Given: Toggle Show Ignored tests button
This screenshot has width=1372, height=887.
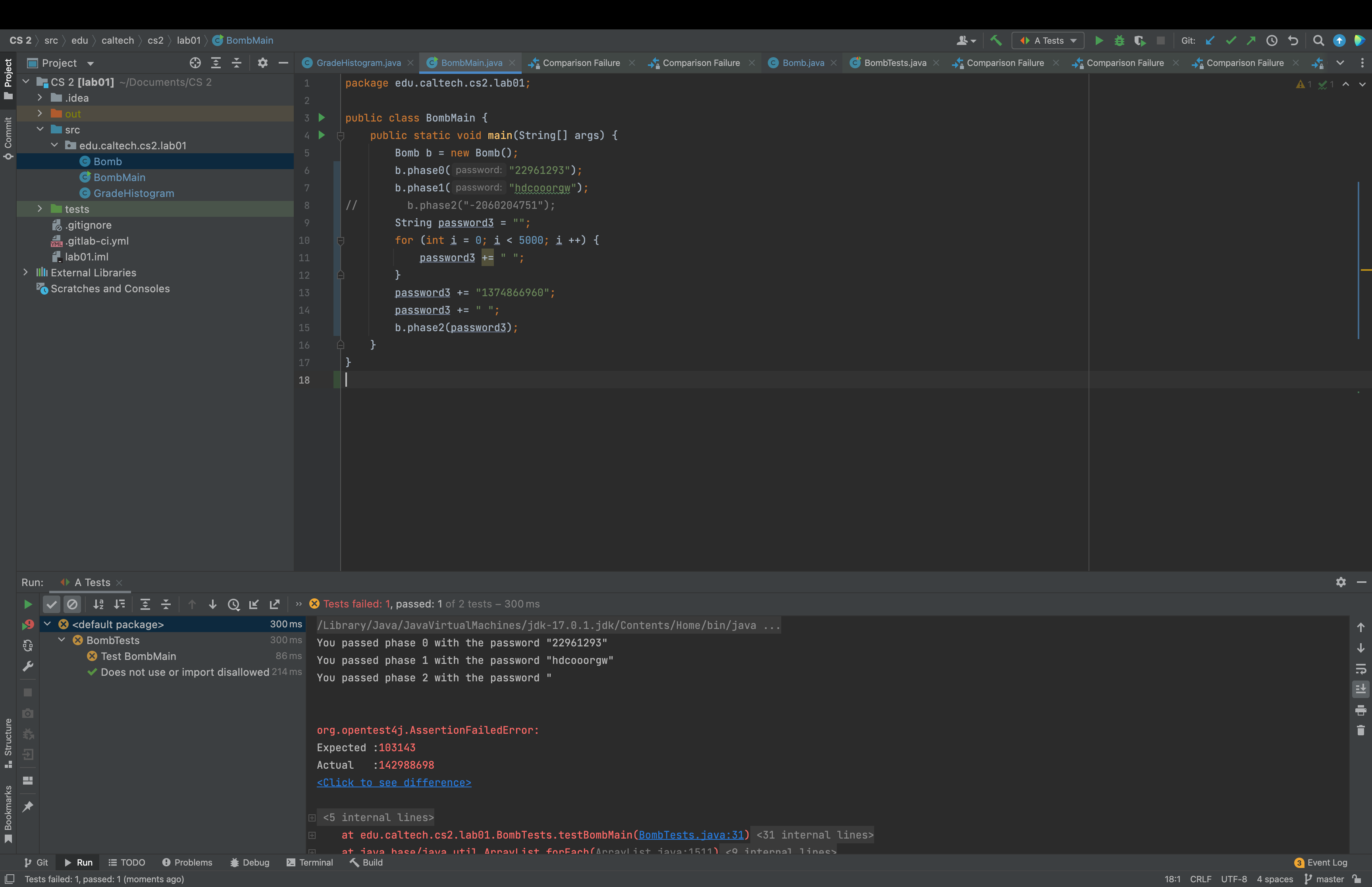Looking at the screenshot, I should click(x=72, y=604).
